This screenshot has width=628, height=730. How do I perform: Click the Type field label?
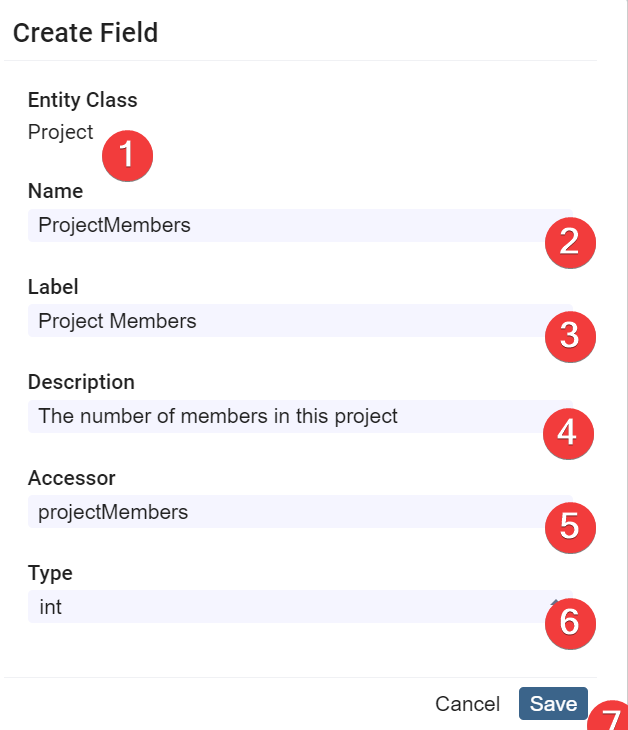(x=50, y=573)
